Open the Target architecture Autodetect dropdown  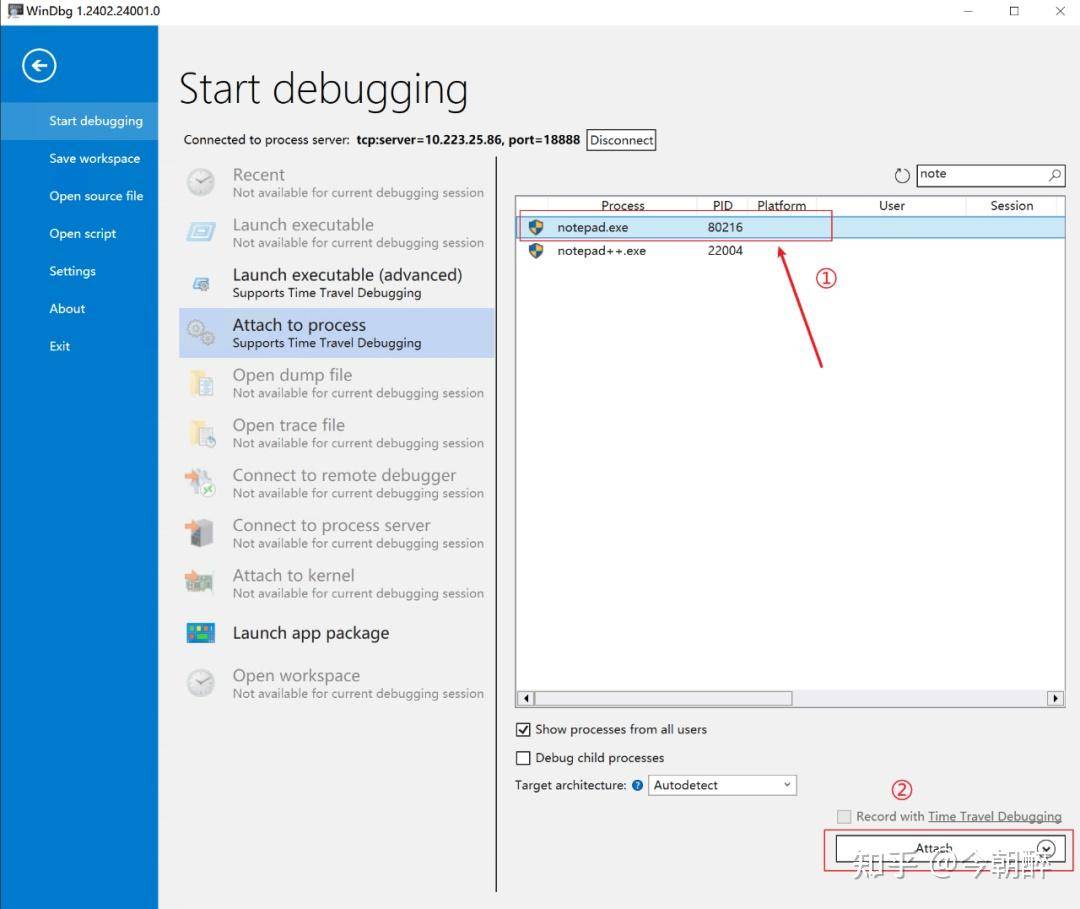point(722,785)
